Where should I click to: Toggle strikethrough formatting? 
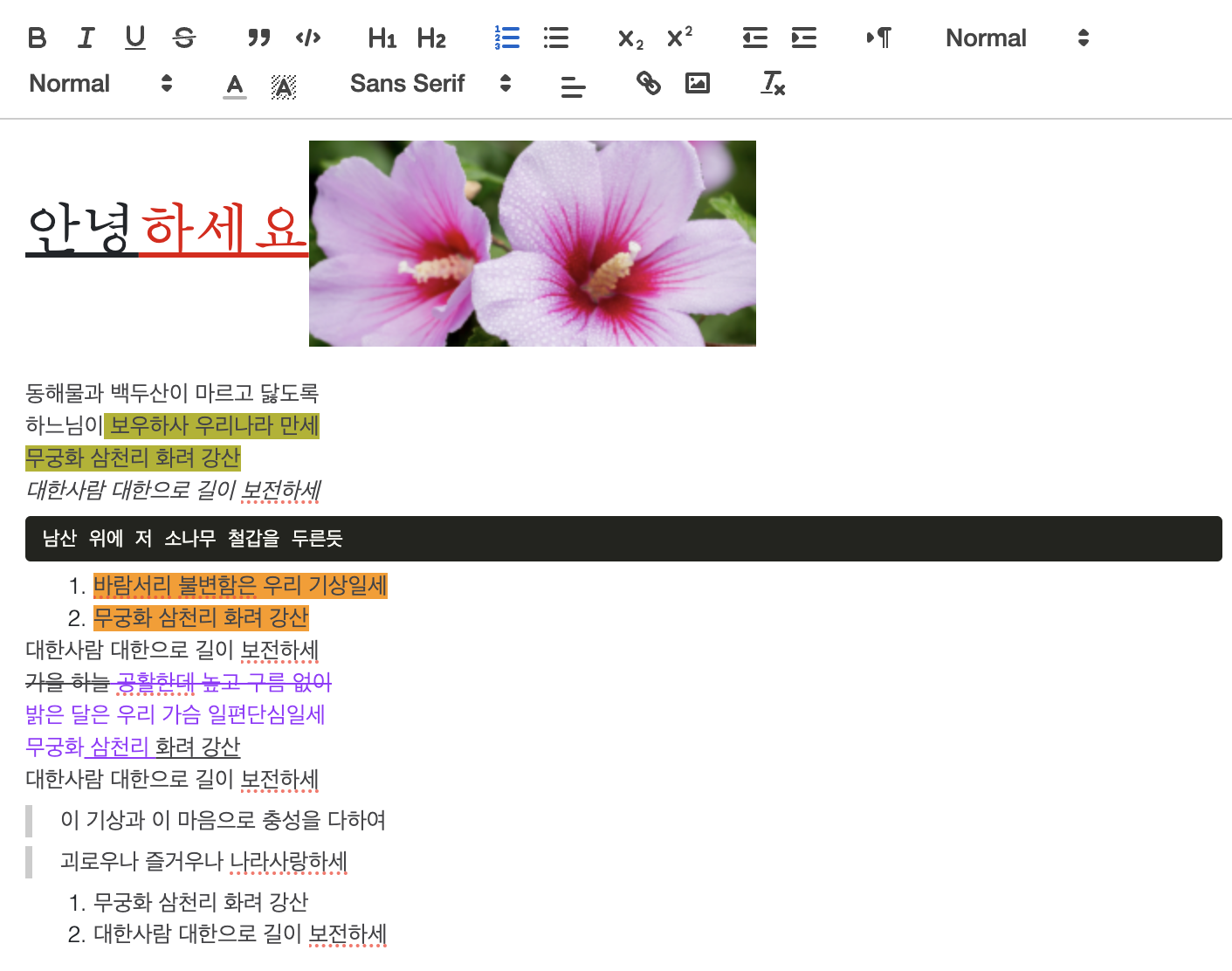[184, 38]
